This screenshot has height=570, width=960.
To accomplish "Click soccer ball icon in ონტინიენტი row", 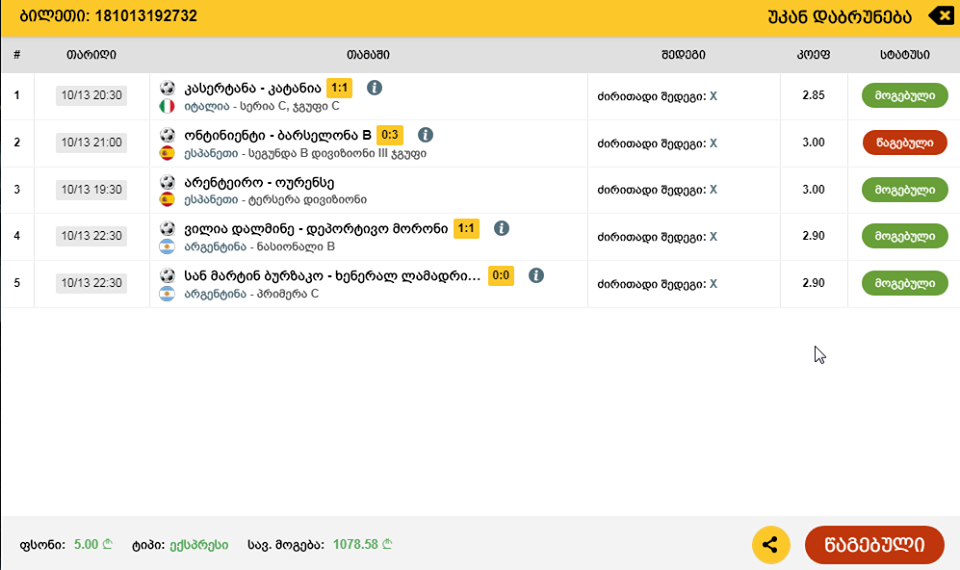I will [x=167, y=135].
